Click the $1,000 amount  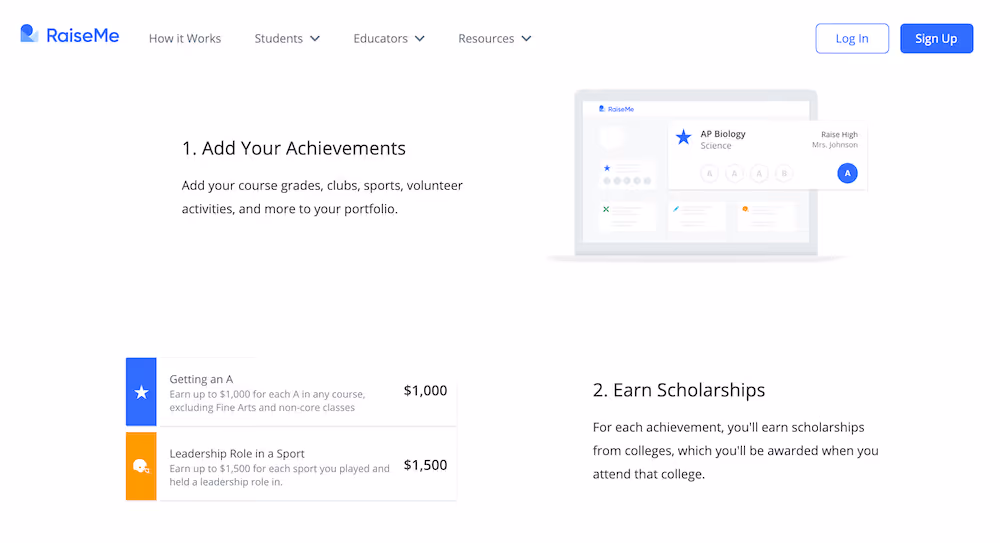(x=425, y=391)
